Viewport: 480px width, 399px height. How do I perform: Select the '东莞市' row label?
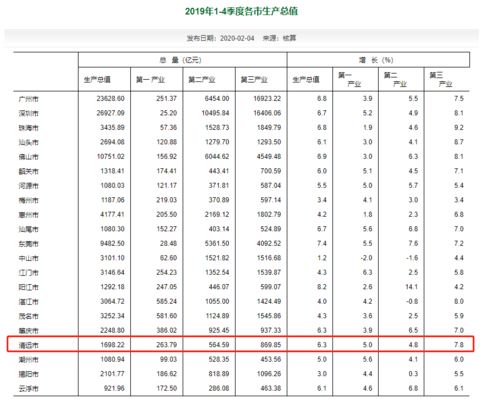(29, 244)
